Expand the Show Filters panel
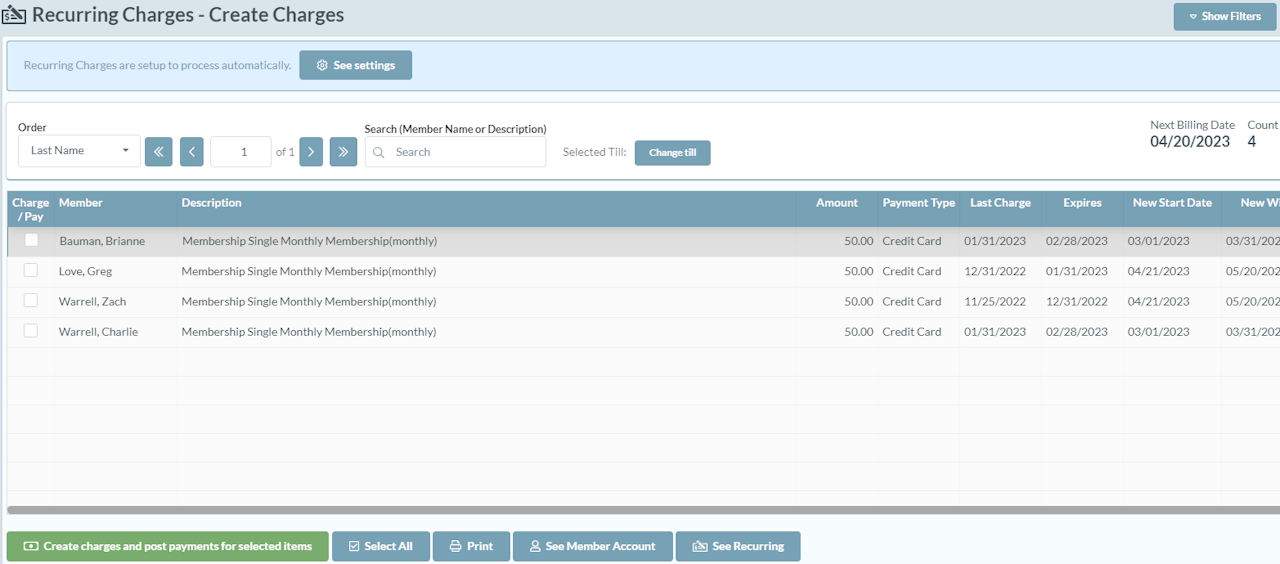Viewport: 1280px width, 564px height. (1224, 16)
